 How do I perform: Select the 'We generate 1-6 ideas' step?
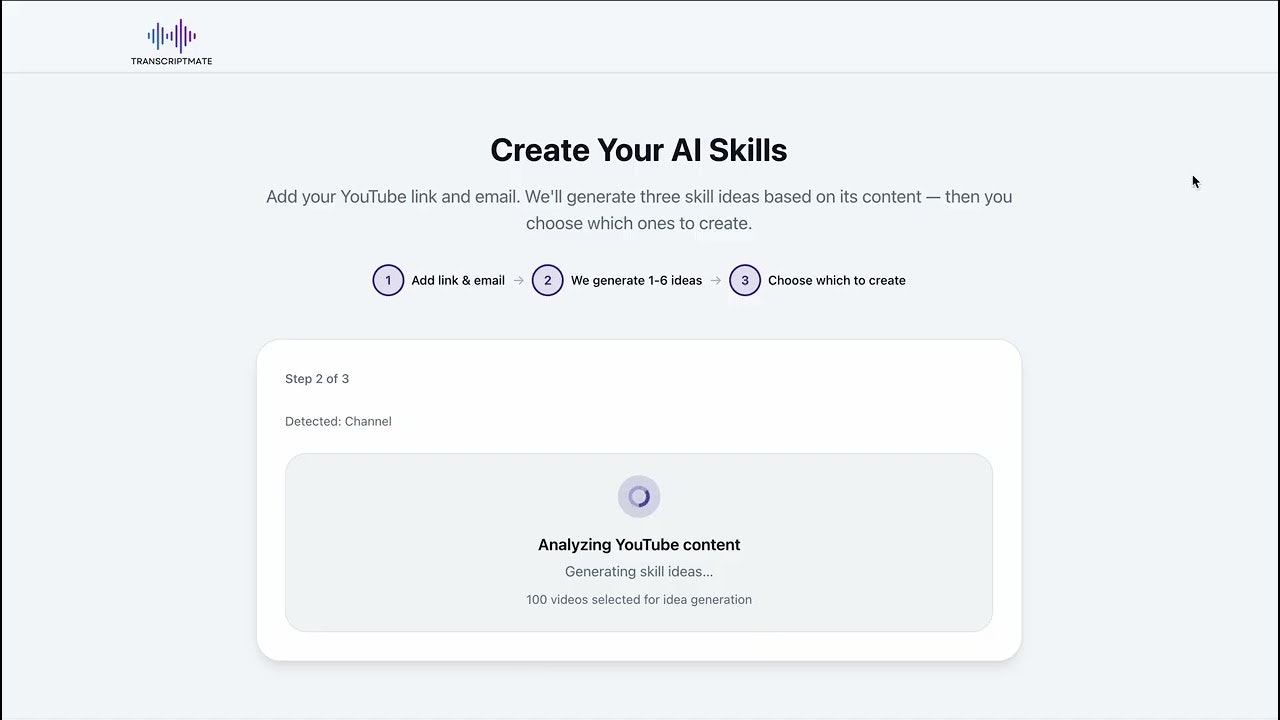click(x=636, y=280)
